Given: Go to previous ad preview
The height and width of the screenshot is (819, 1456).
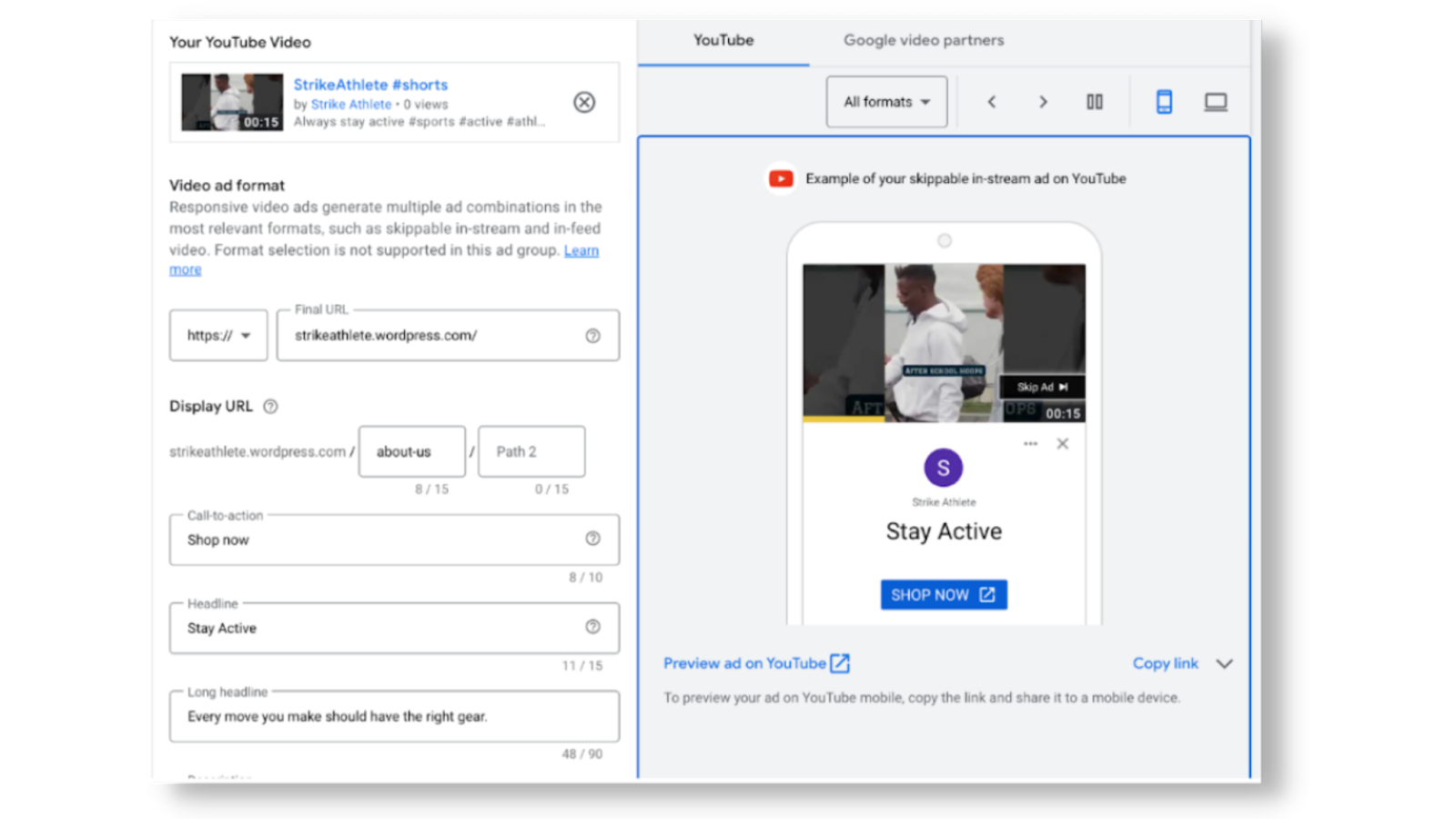Looking at the screenshot, I should [x=992, y=102].
